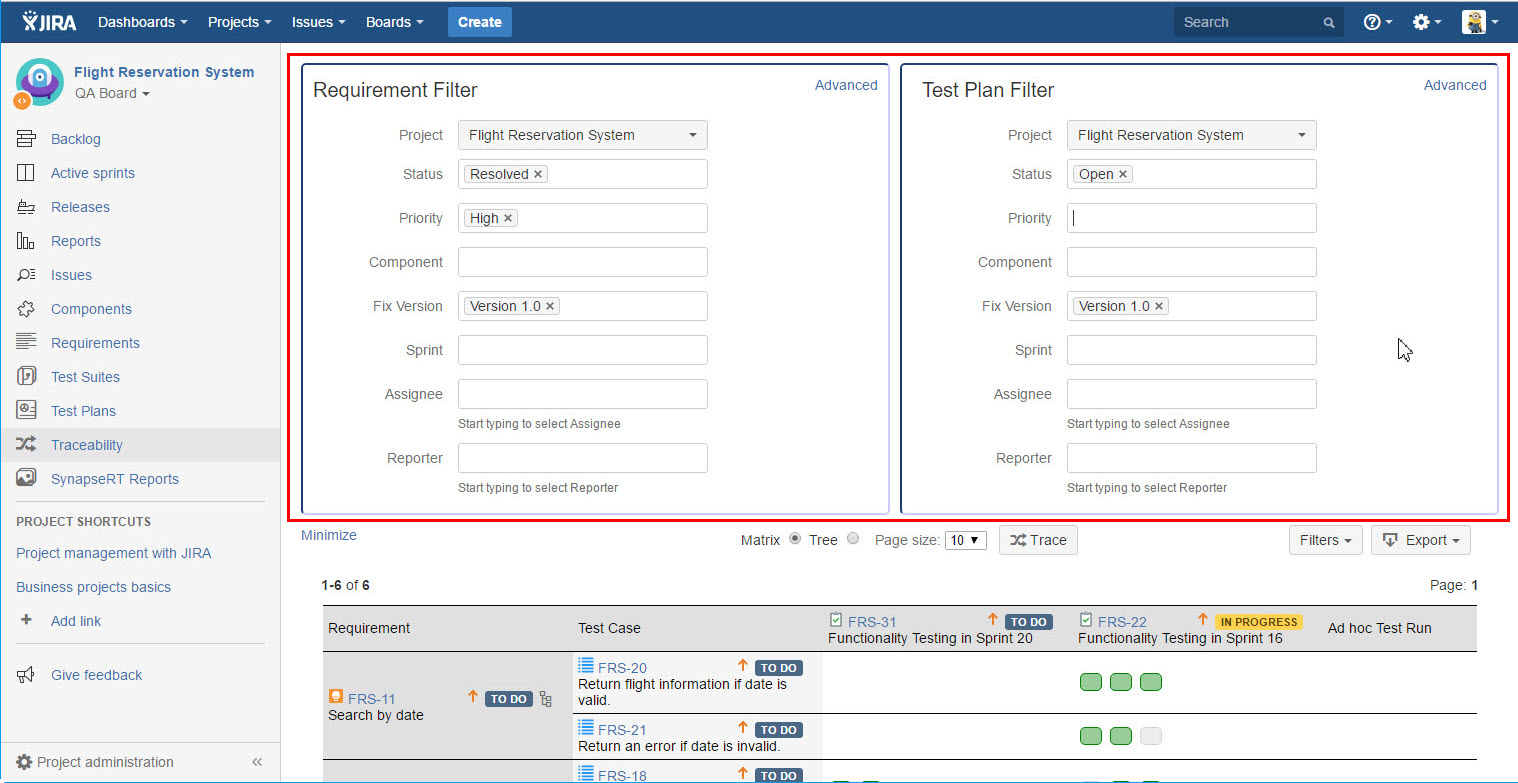
Task: Click Advanced link in Test Plan Filter
Action: (1455, 85)
